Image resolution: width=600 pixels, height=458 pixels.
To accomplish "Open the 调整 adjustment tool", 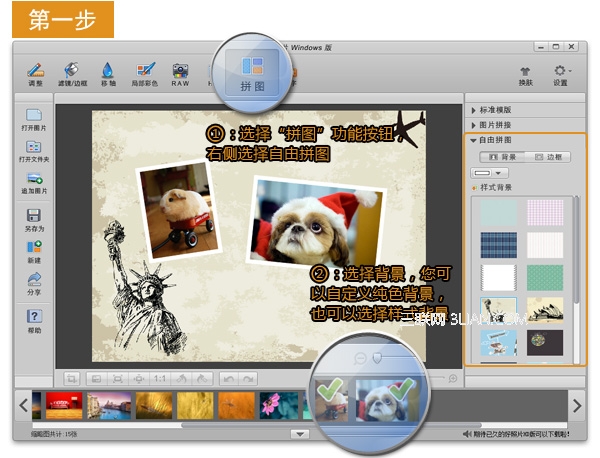I will point(36,75).
